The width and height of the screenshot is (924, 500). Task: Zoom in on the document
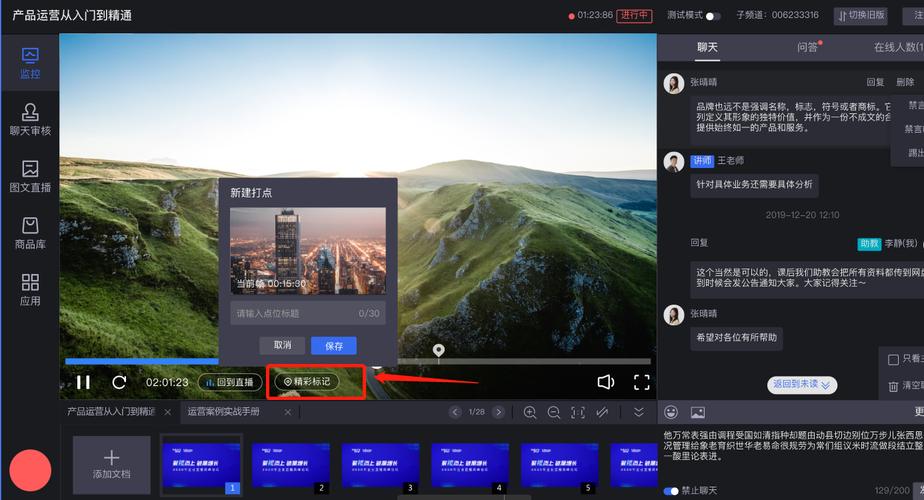(530, 412)
